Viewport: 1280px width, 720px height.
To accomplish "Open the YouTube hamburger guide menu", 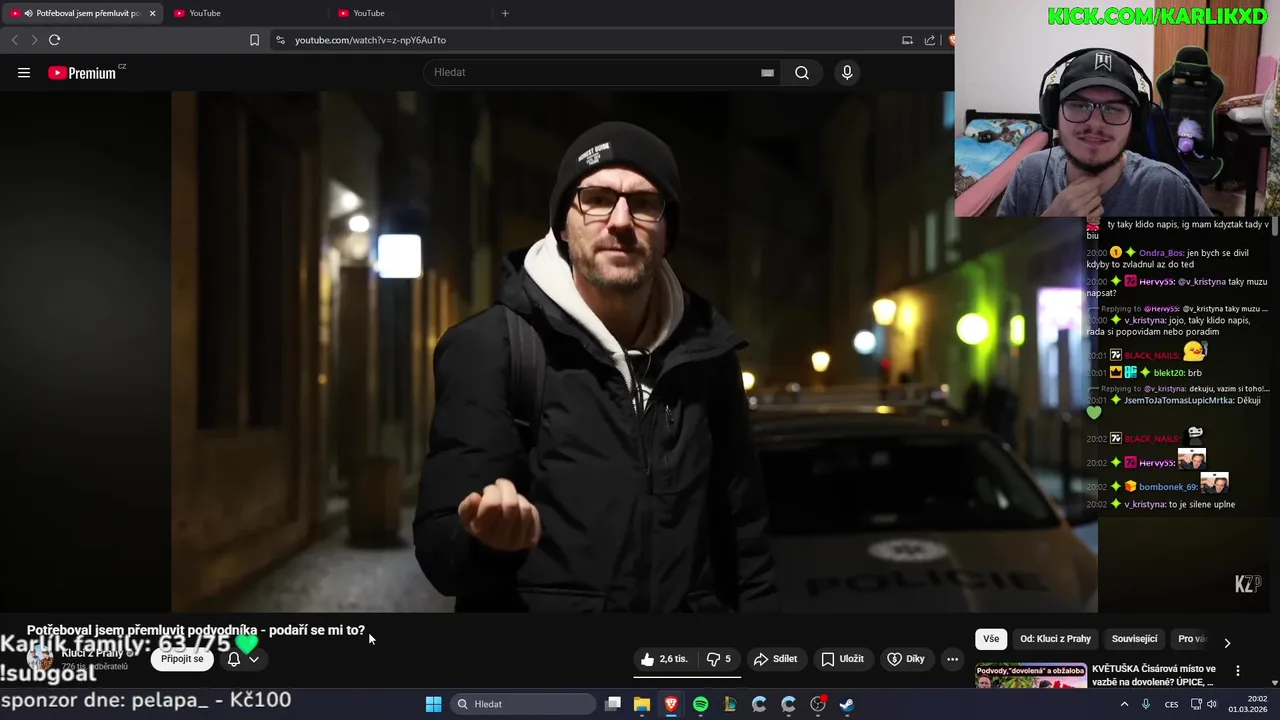I will [x=24, y=73].
